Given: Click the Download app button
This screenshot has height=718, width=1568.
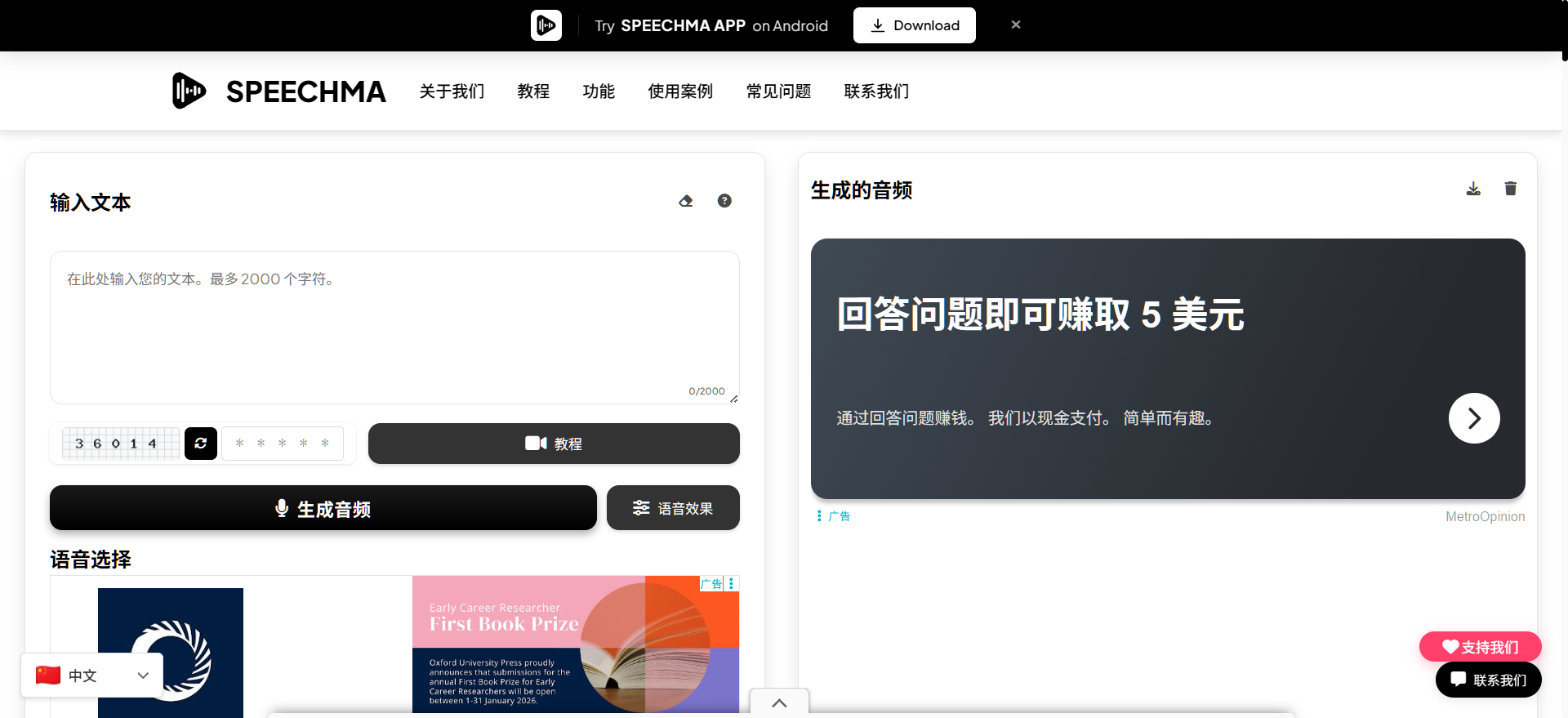Looking at the screenshot, I should pos(914,25).
